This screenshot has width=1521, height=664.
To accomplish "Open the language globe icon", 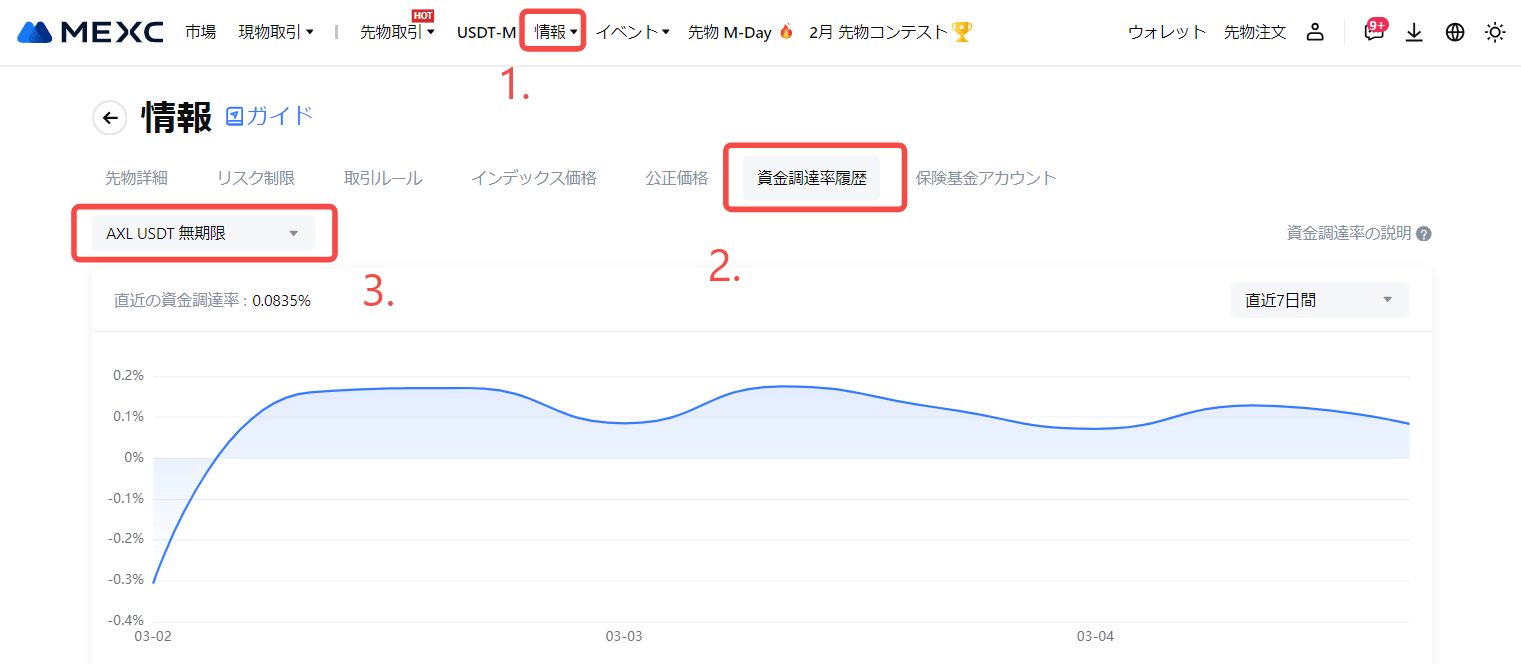I will pyautogui.click(x=1455, y=32).
